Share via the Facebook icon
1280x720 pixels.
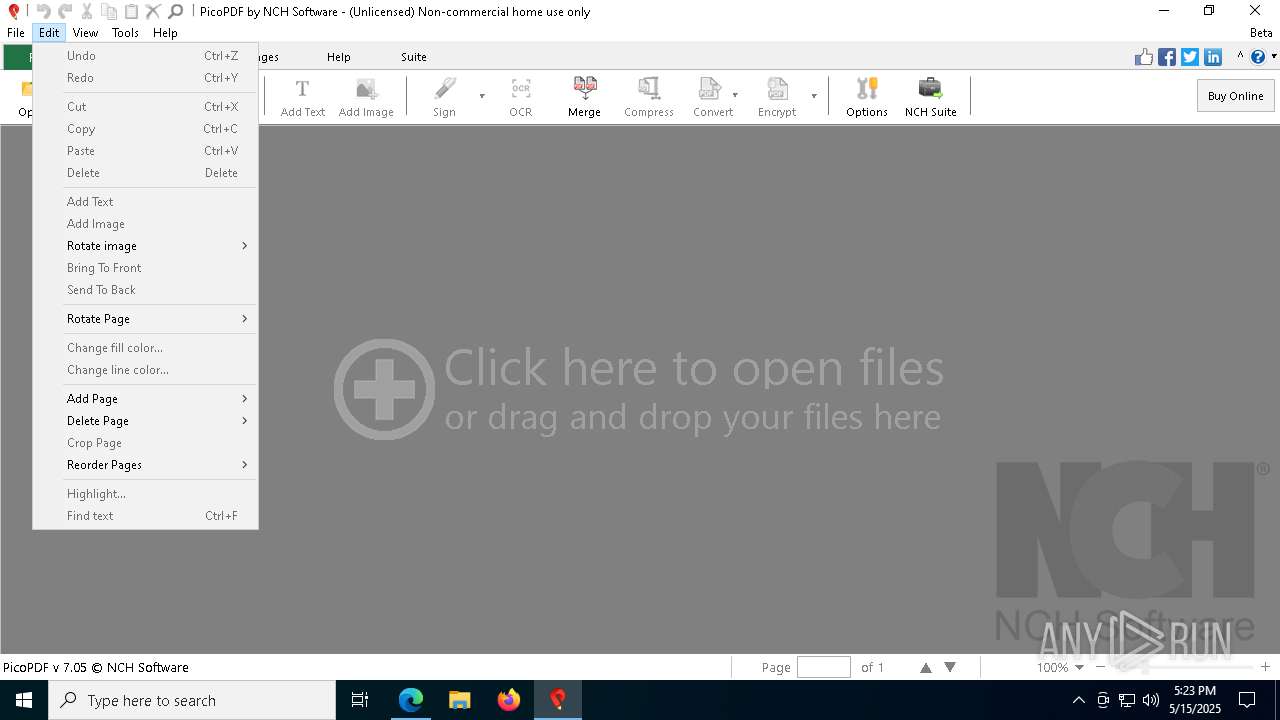coord(1167,57)
